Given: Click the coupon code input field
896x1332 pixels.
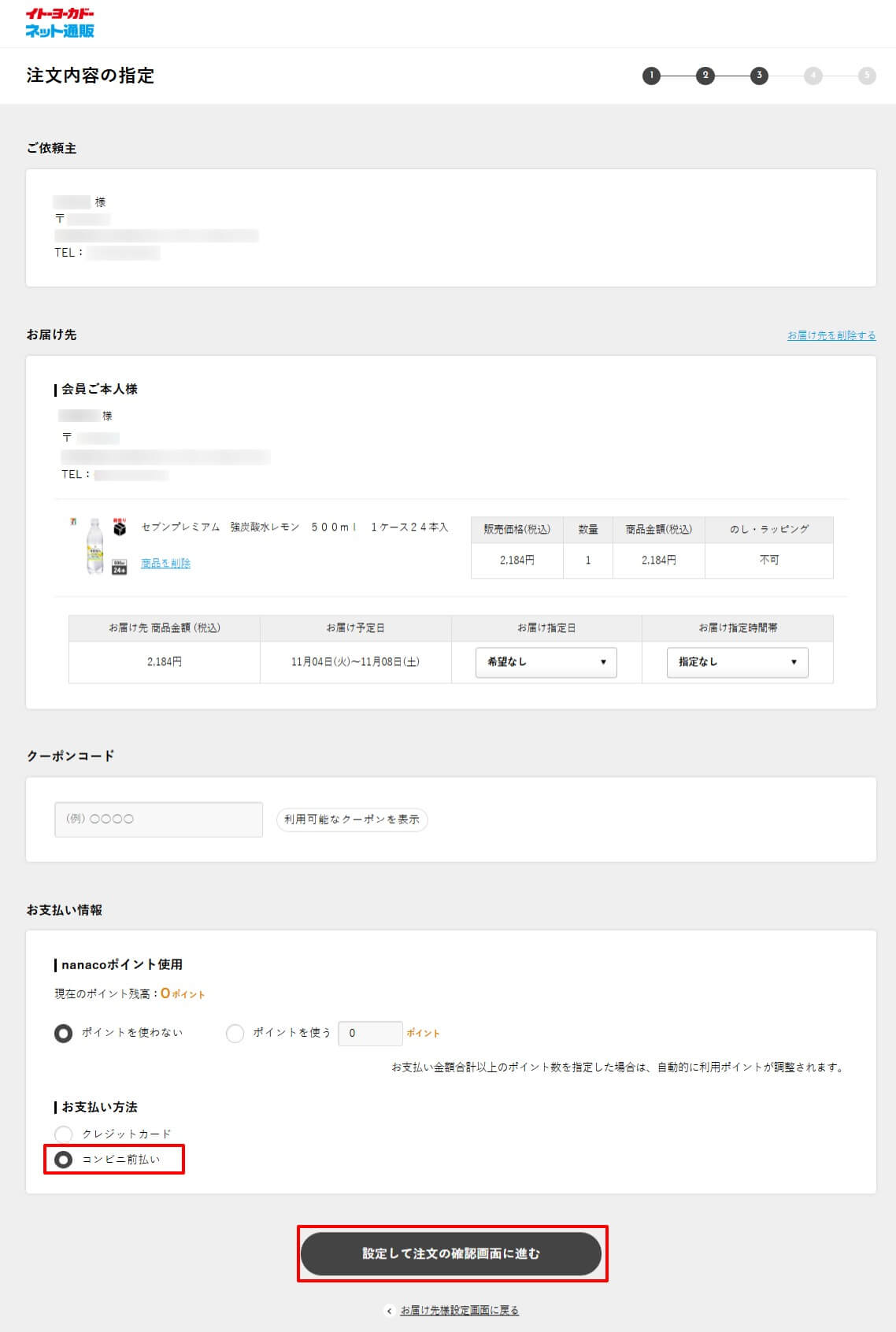Looking at the screenshot, I should [x=158, y=820].
